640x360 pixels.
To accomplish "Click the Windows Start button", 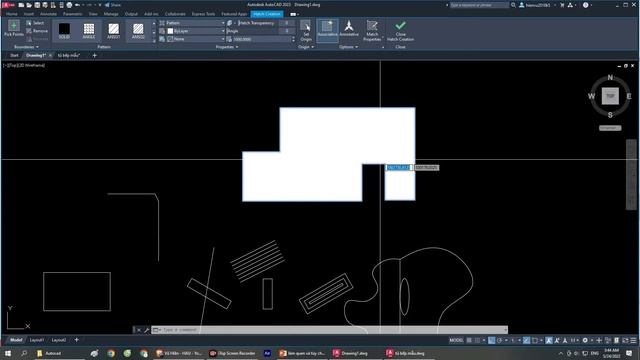I will [8, 353].
